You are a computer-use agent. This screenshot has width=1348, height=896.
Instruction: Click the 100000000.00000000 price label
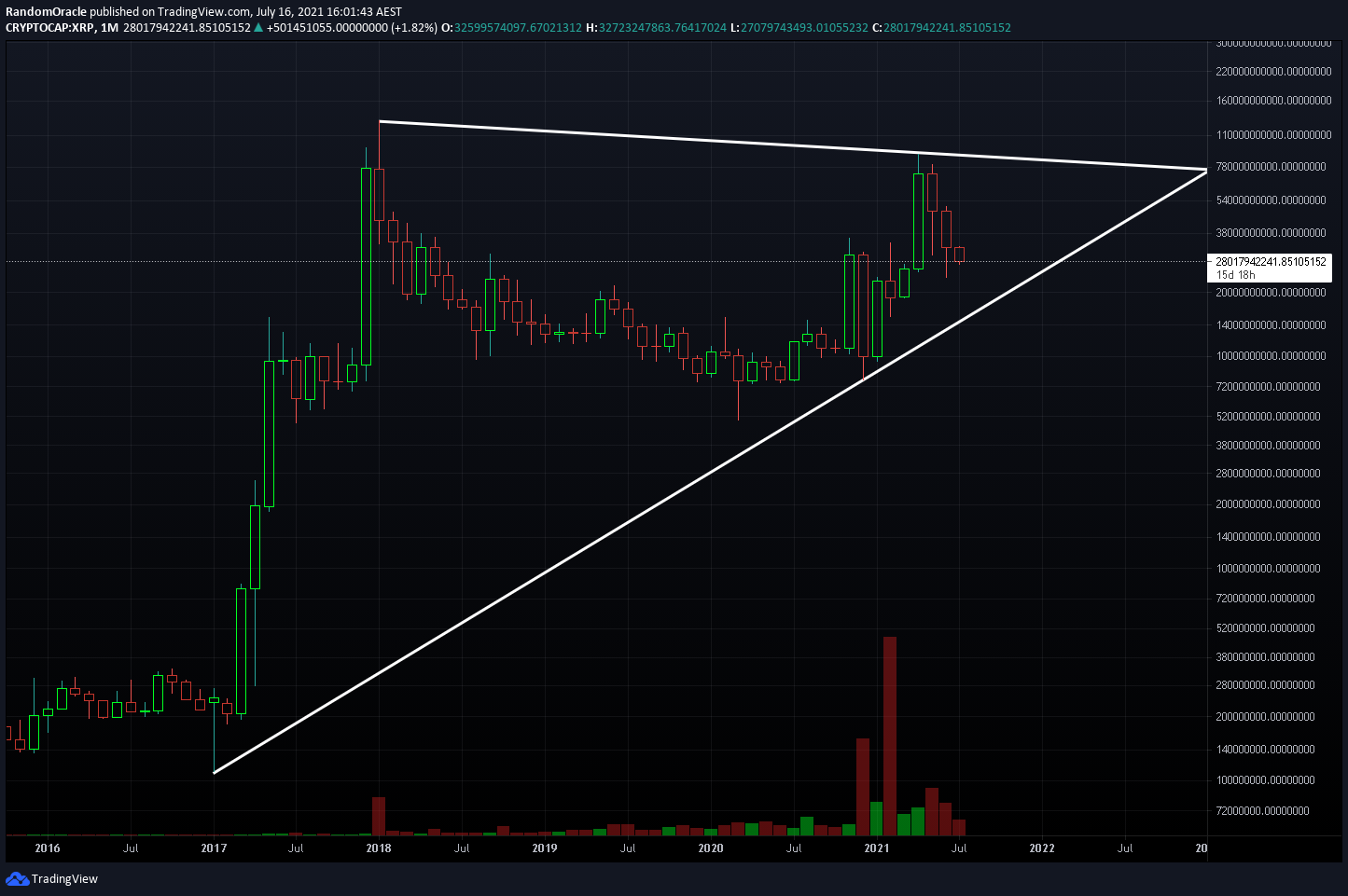point(1265,779)
